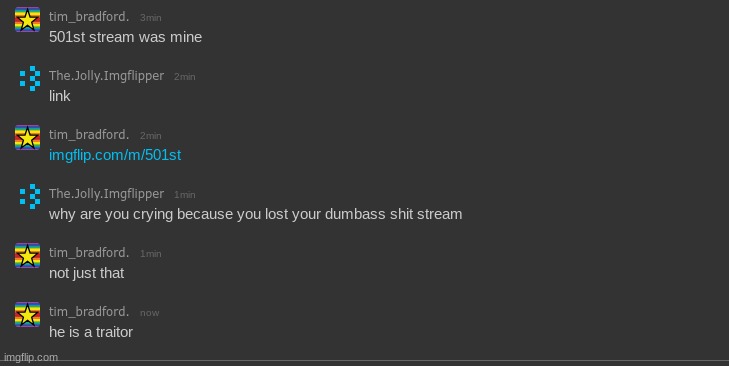Click the 'now' timestamp on the last message

pos(150,313)
